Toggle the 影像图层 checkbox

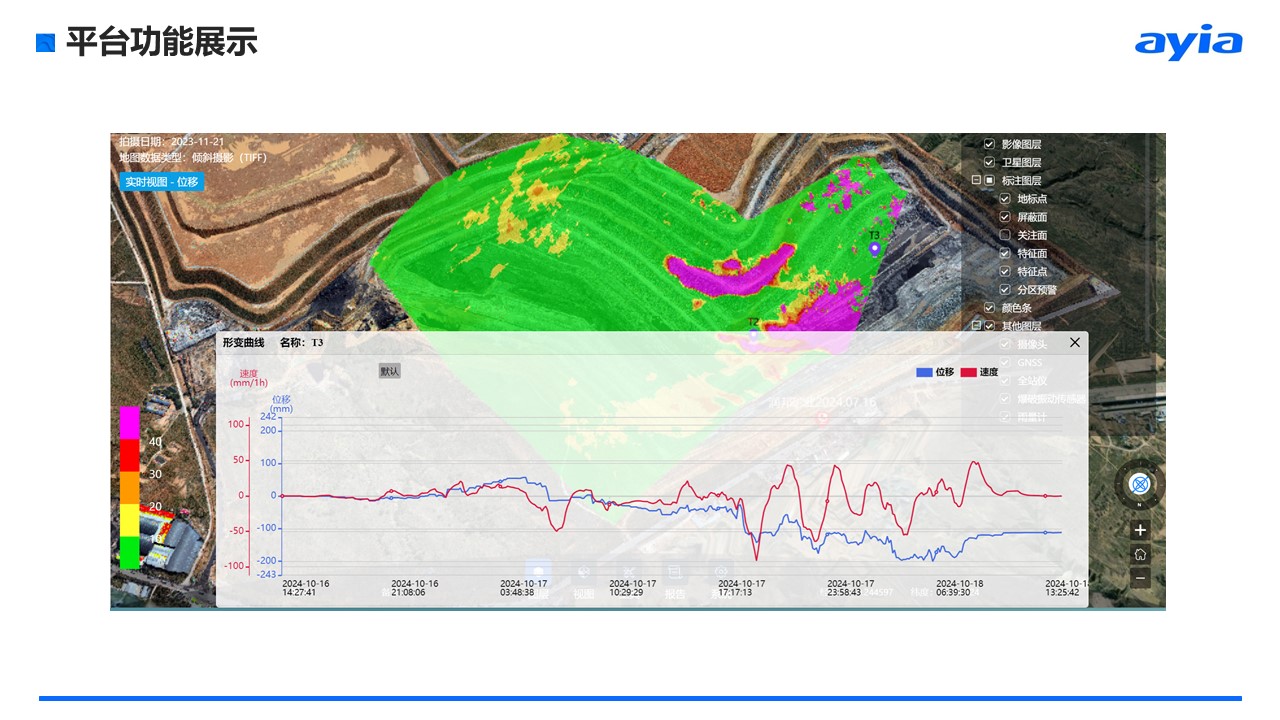click(989, 144)
